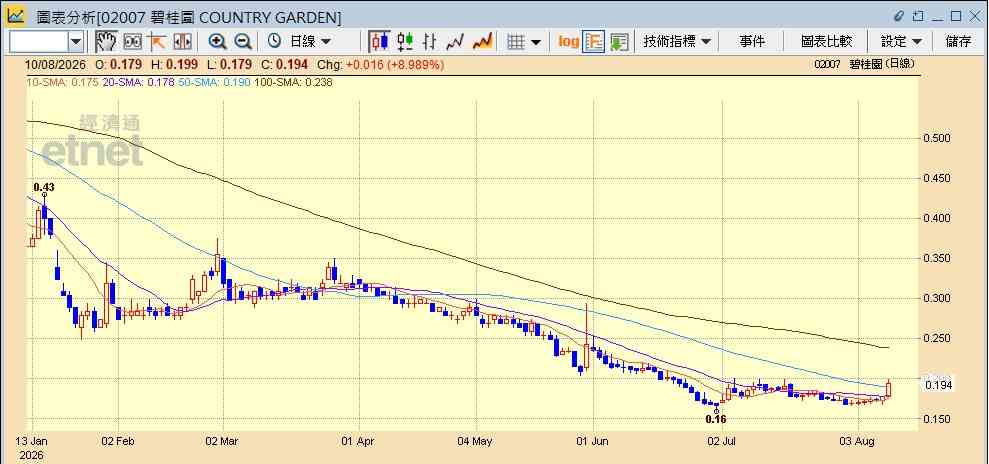Screen dimensions: 989x464
Task: Click the 0.300 price axis label
Action: (938, 298)
